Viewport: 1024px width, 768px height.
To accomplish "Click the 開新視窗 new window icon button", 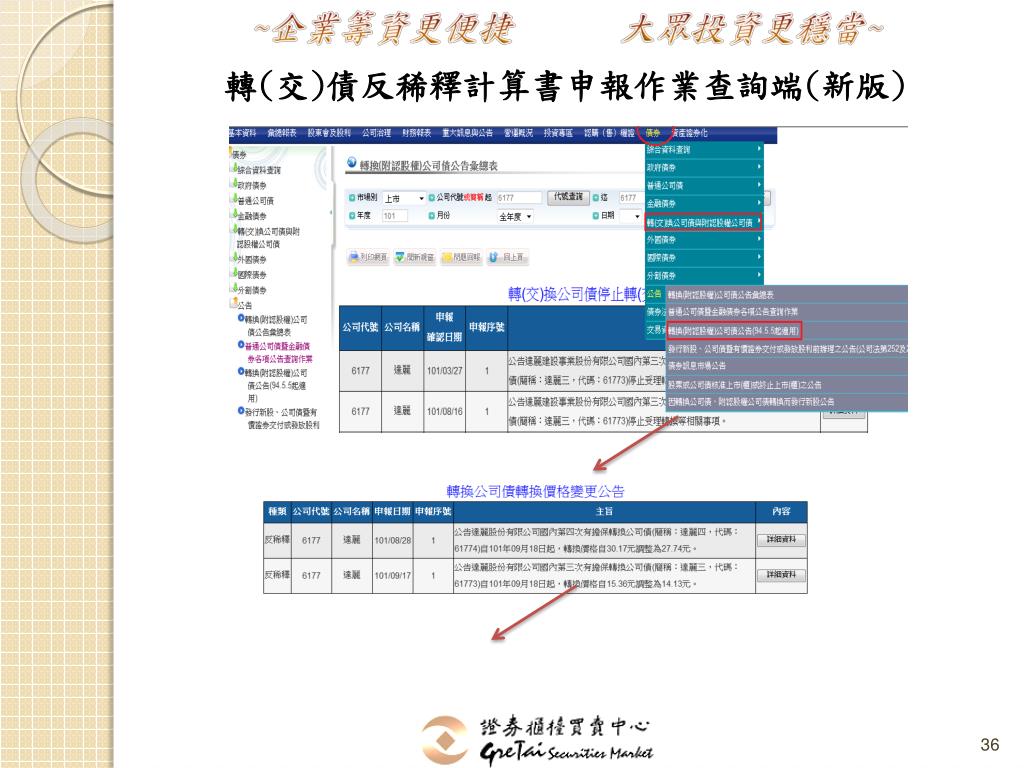I will (x=415, y=257).
